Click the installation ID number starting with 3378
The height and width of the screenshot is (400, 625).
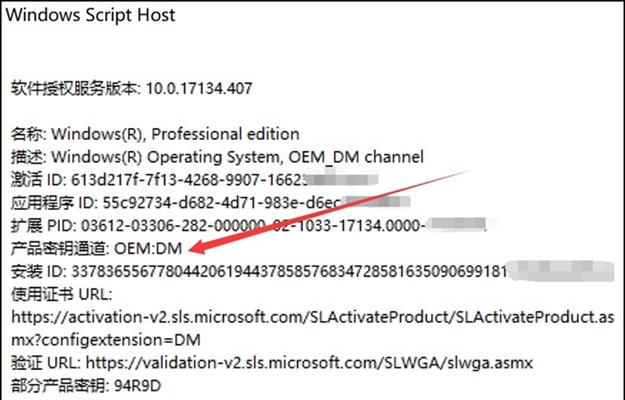[x=289, y=272]
